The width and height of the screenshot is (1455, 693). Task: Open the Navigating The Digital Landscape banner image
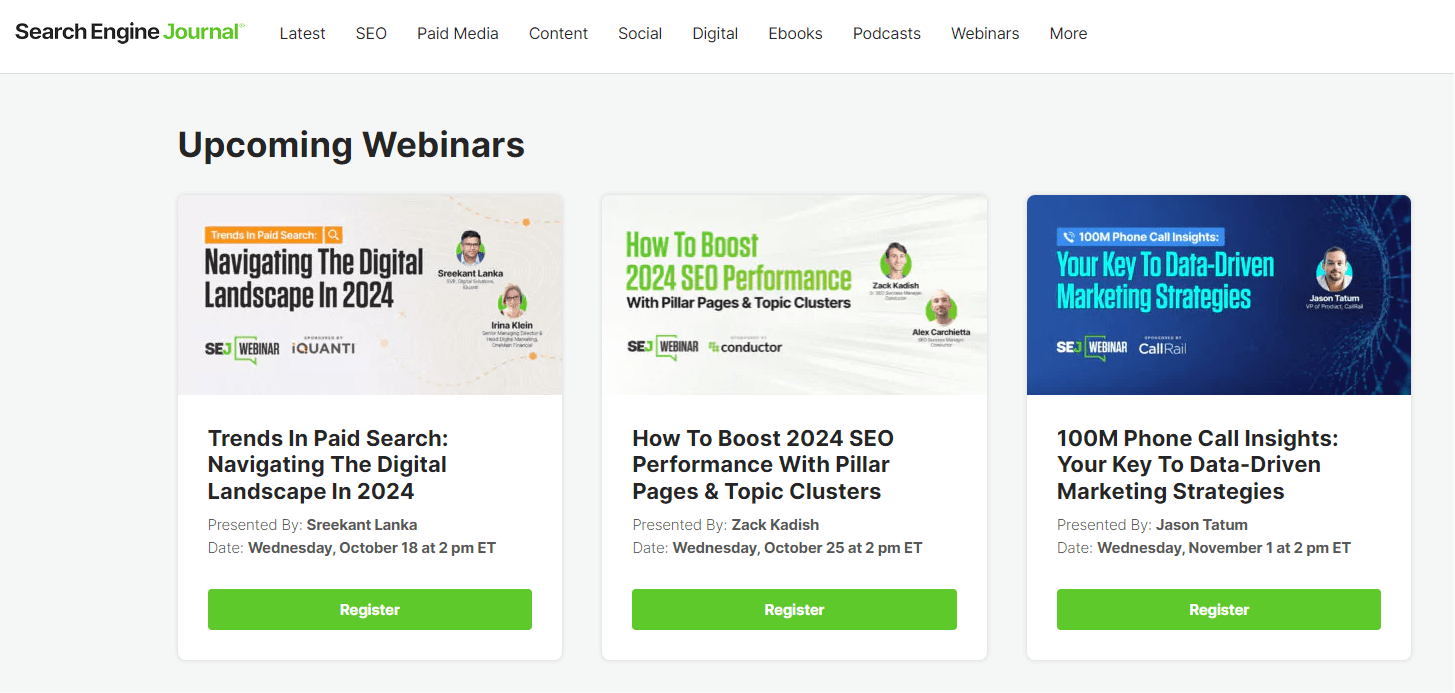coord(370,295)
